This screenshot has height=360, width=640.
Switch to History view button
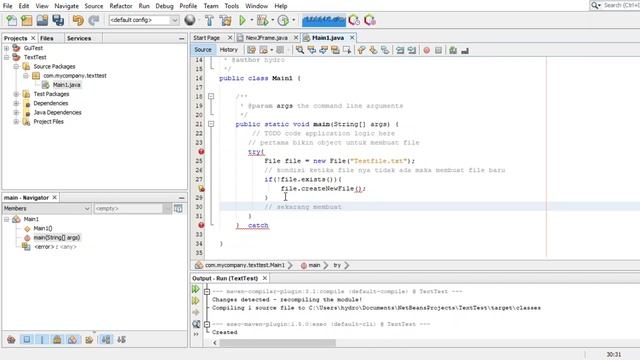coord(229,50)
